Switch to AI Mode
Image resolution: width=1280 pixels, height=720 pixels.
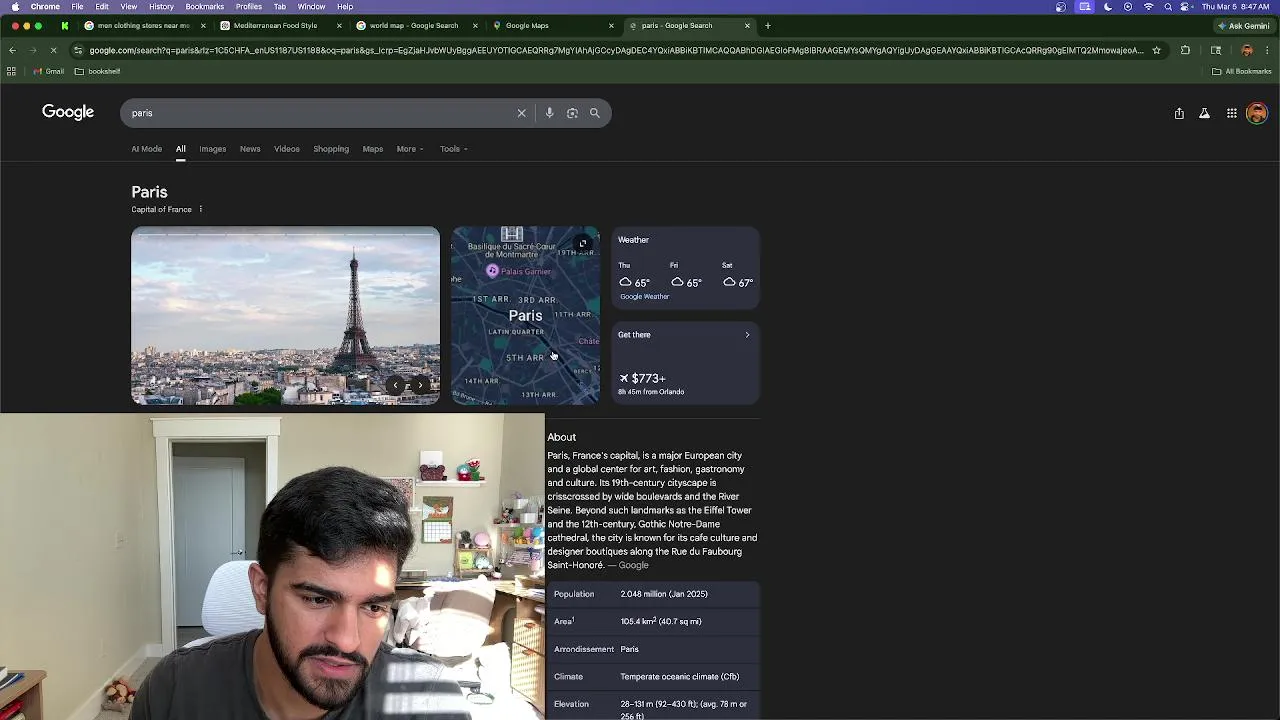coord(146,149)
